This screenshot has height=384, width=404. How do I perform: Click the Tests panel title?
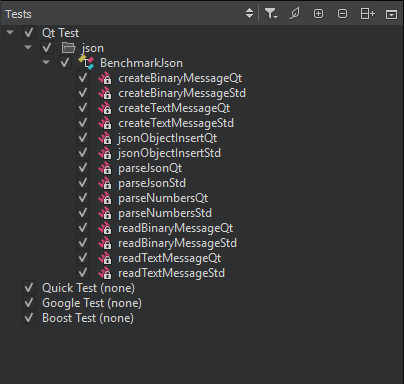[18, 14]
